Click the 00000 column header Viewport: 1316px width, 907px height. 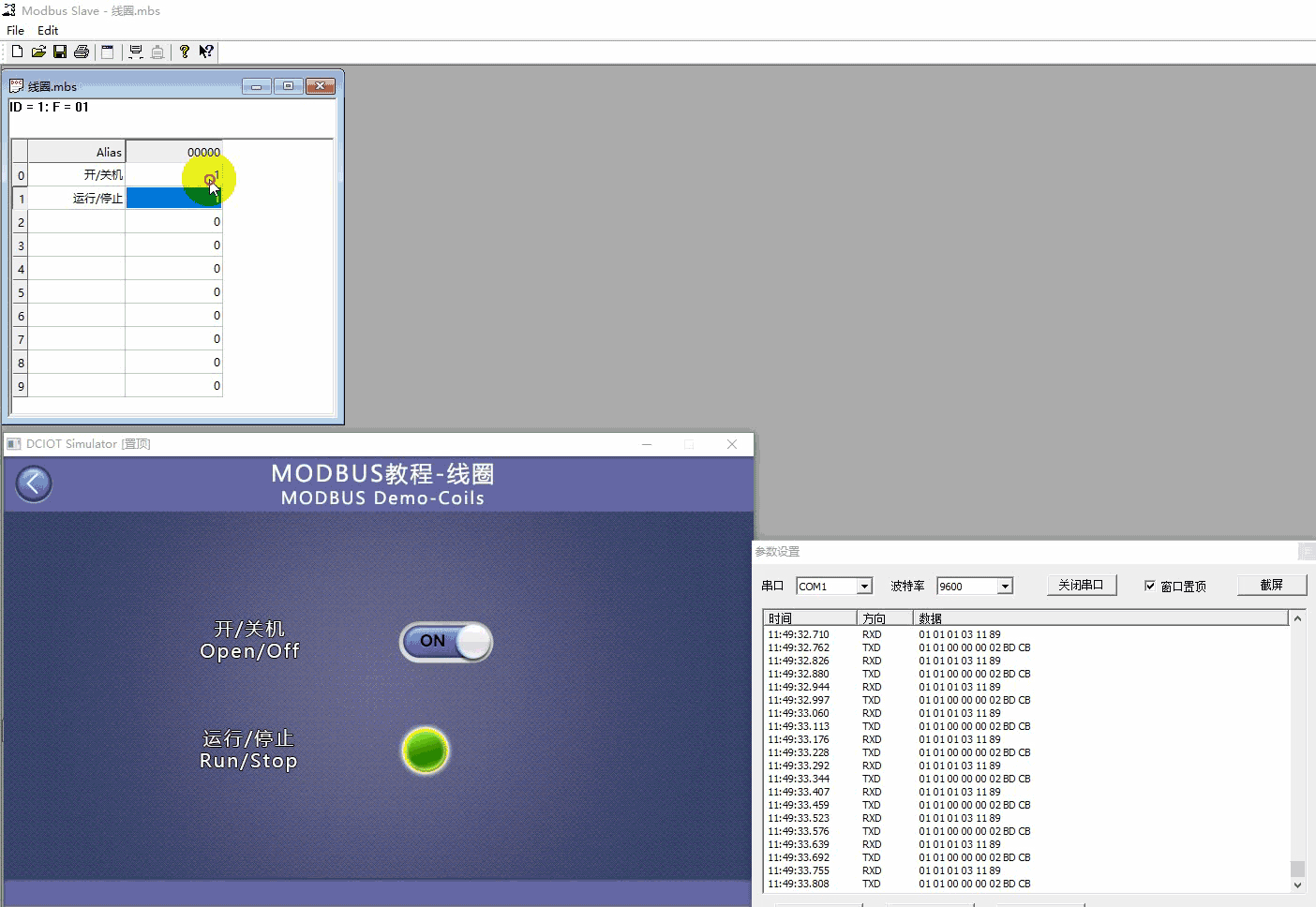pos(173,152)
